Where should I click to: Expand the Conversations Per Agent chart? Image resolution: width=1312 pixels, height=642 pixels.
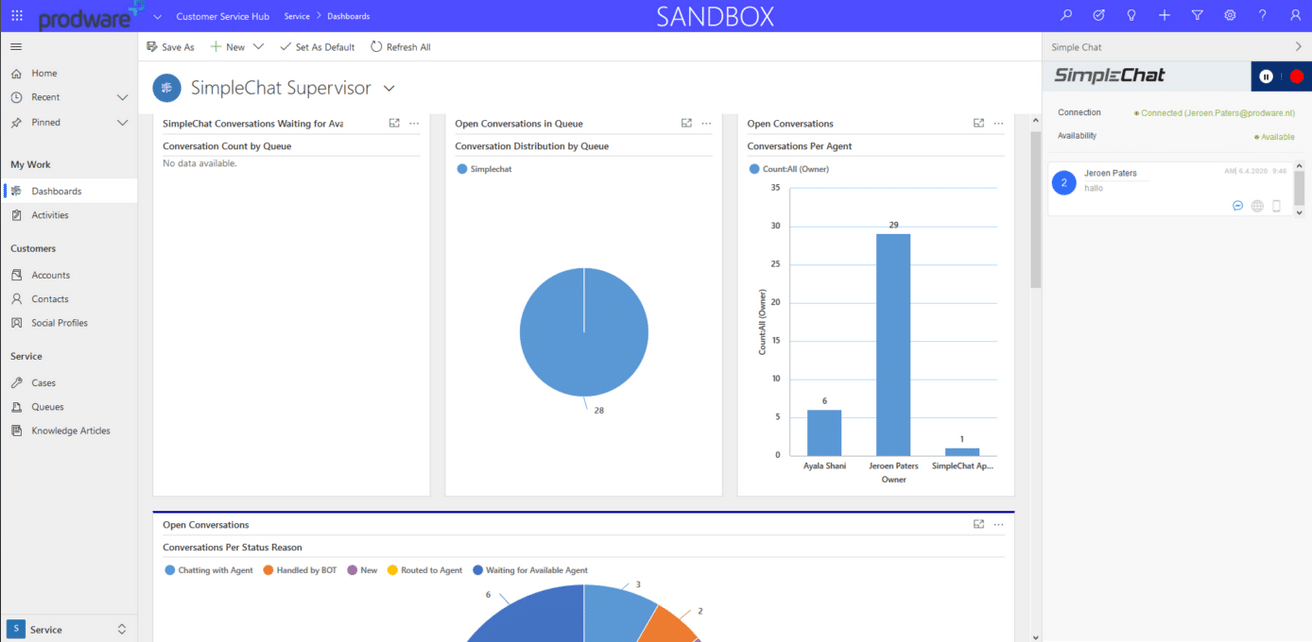click(978, 123)
